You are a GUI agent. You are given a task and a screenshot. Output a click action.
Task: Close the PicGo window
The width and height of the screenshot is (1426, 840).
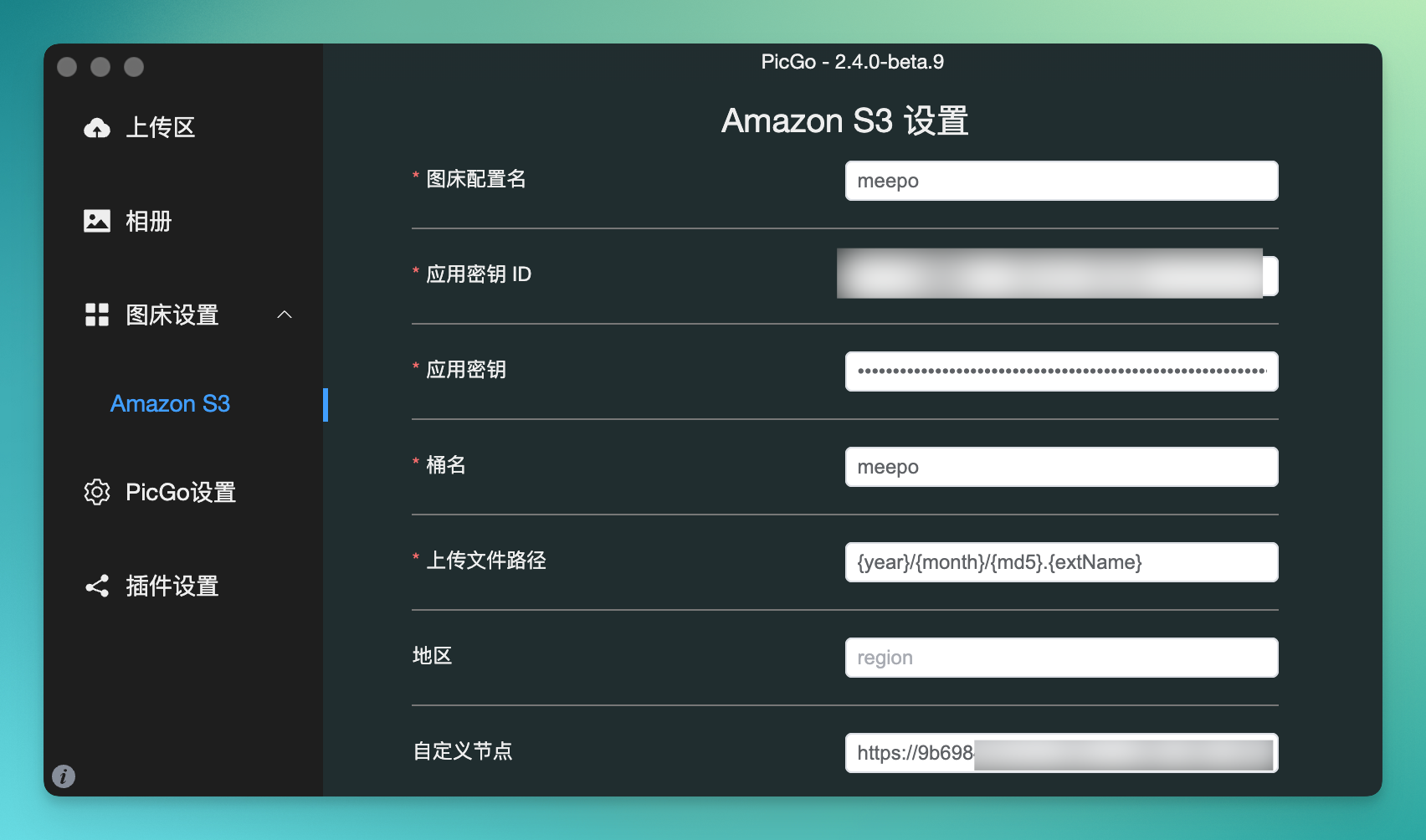click(67, 67)
